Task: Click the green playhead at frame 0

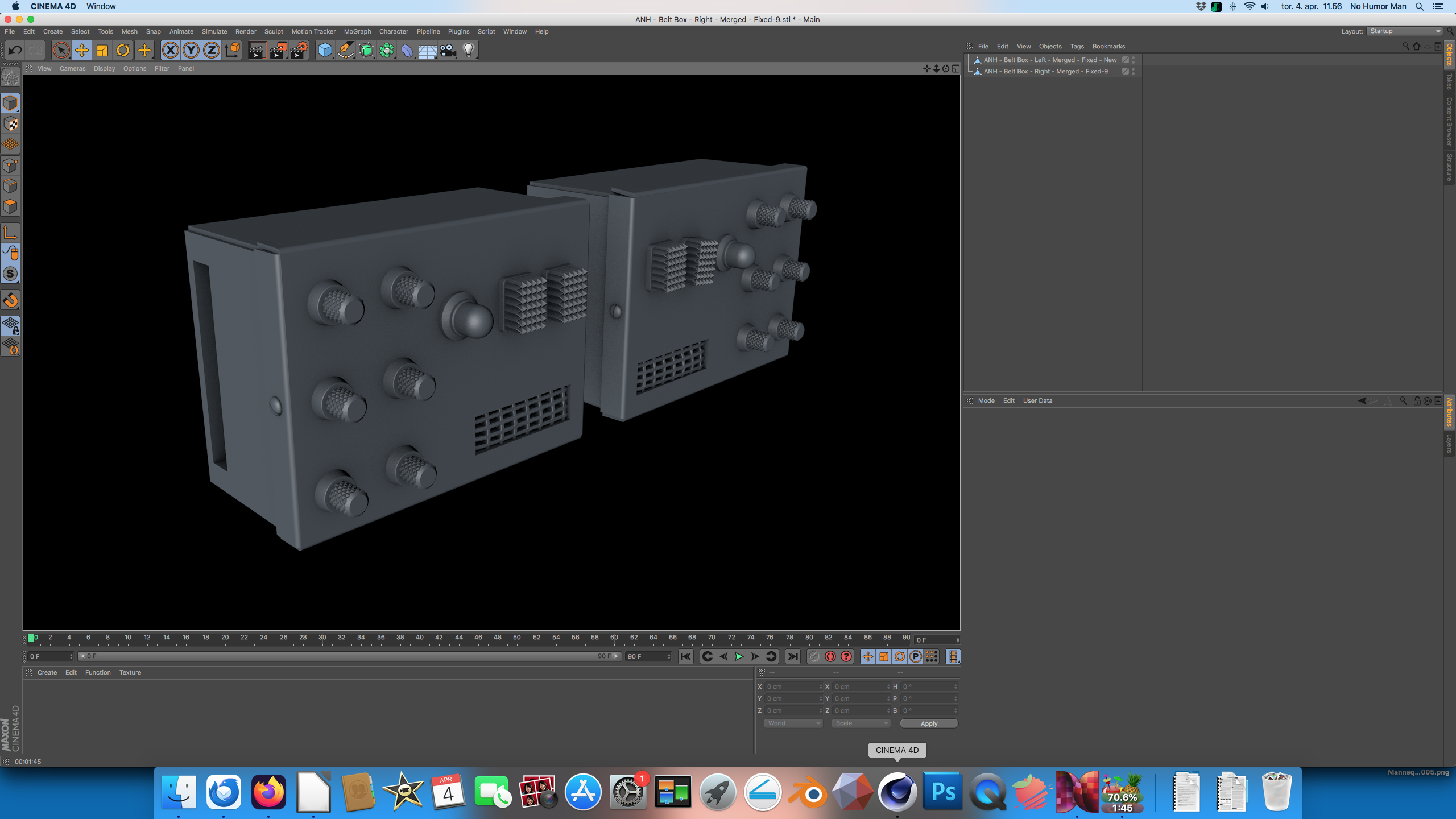Action: point(31,638)
